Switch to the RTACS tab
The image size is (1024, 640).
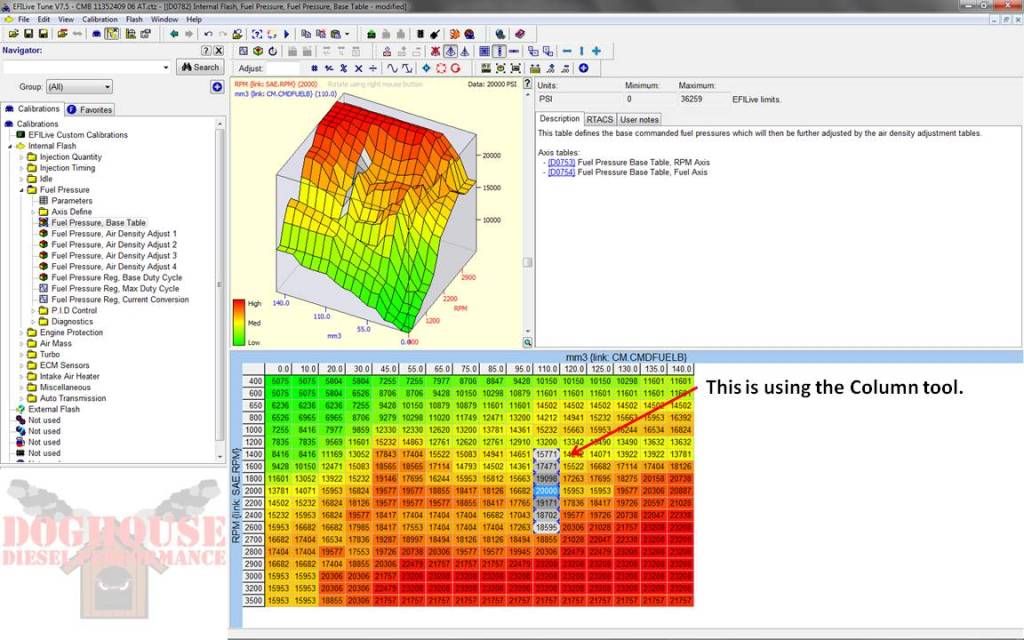tap(600, 120)
